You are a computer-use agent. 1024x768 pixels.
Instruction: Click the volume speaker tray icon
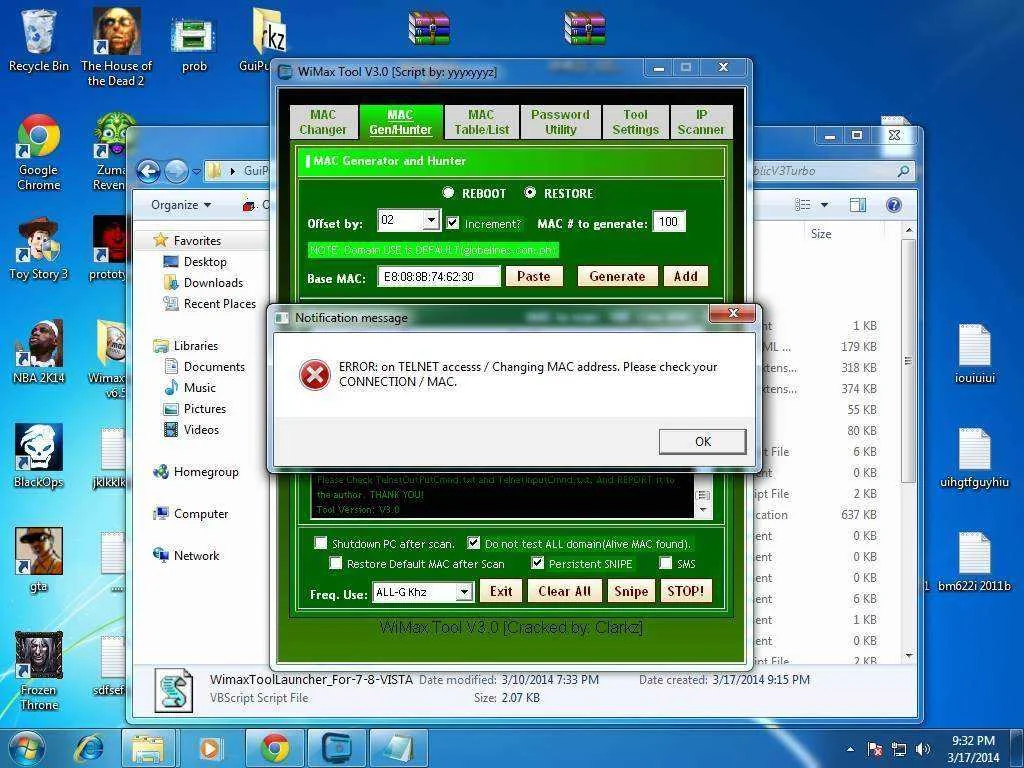tap(923, 750)
